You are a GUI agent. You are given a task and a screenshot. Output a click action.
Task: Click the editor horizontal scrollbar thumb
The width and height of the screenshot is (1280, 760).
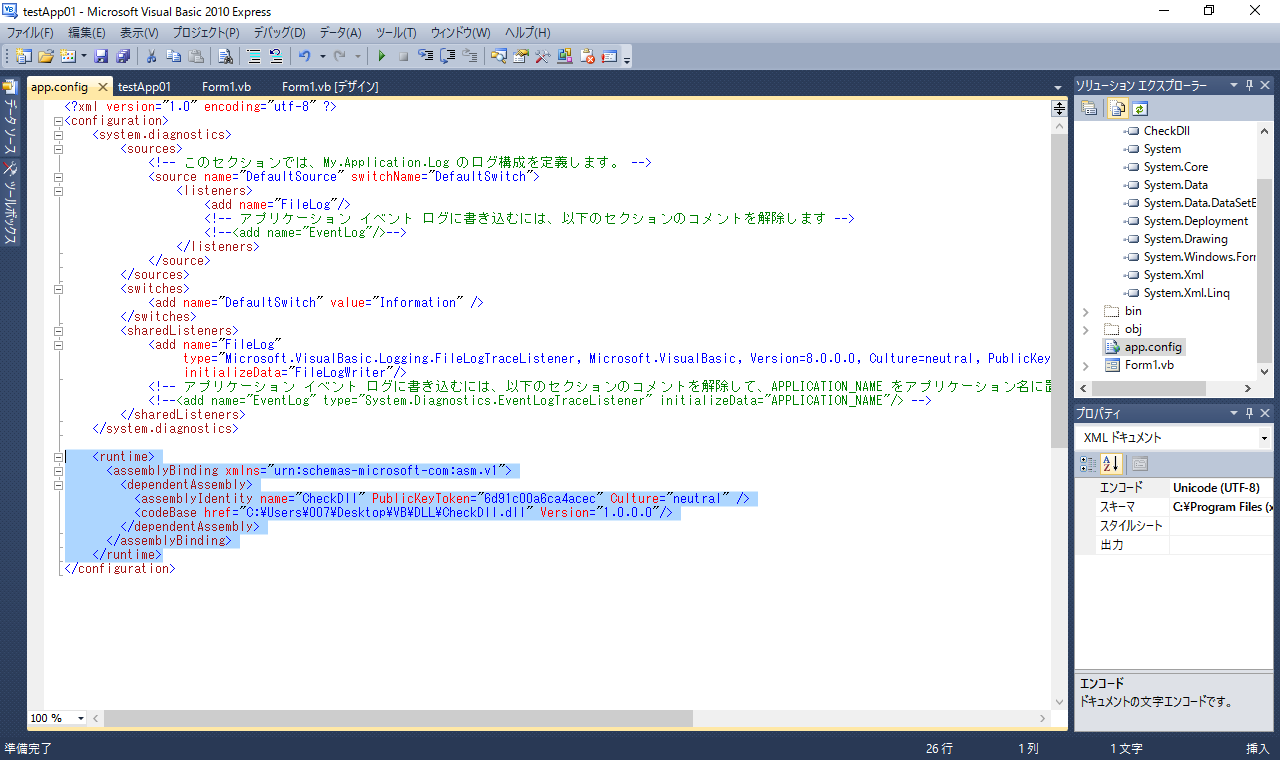click(x=398, y=718)
